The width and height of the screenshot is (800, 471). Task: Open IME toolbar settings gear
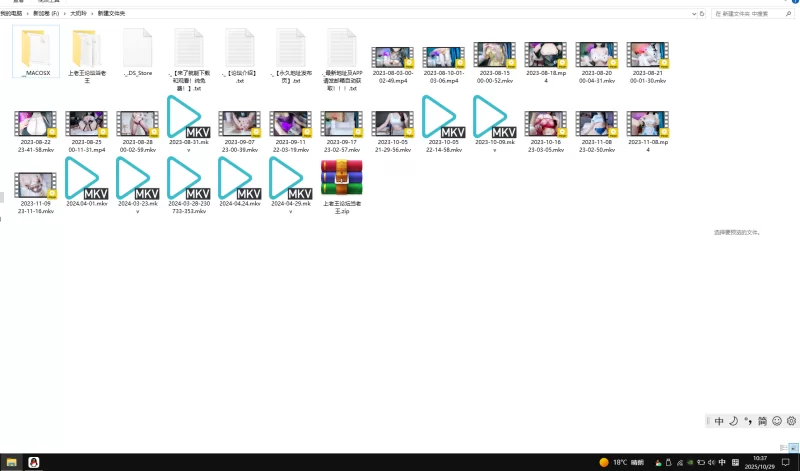click(791, 421)
